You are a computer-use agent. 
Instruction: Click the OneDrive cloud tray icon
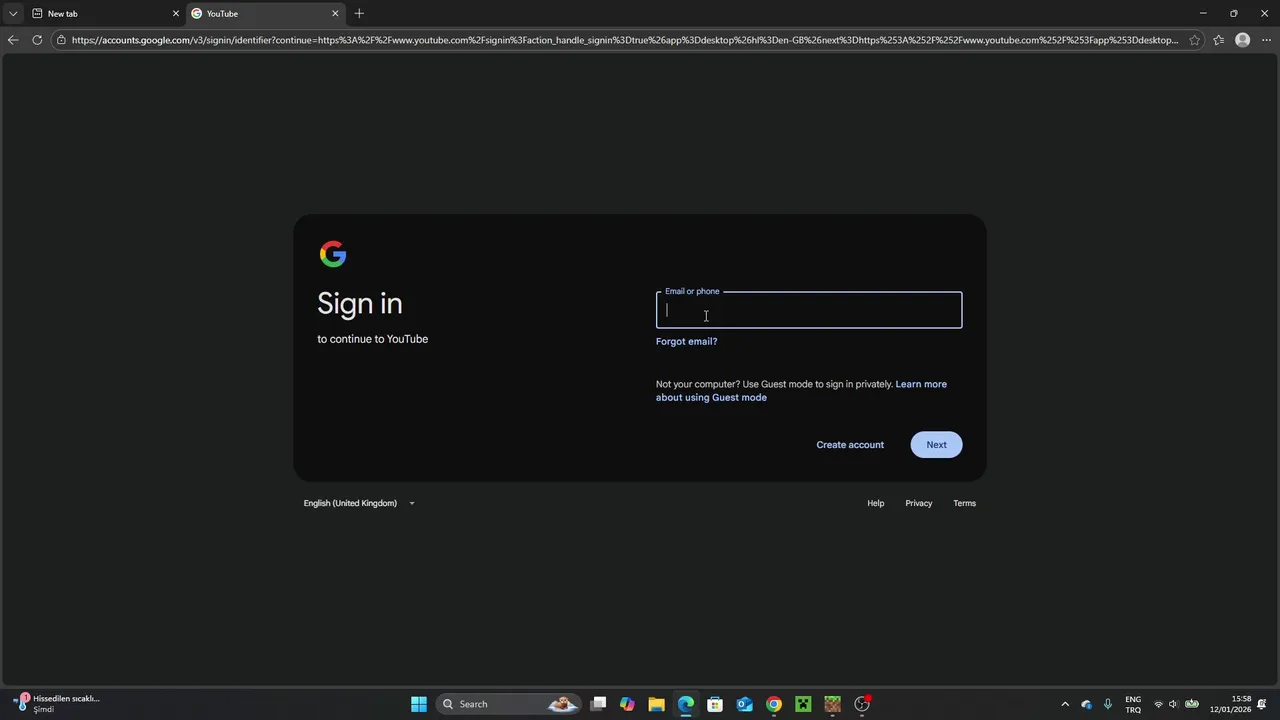coord(1087,704)
